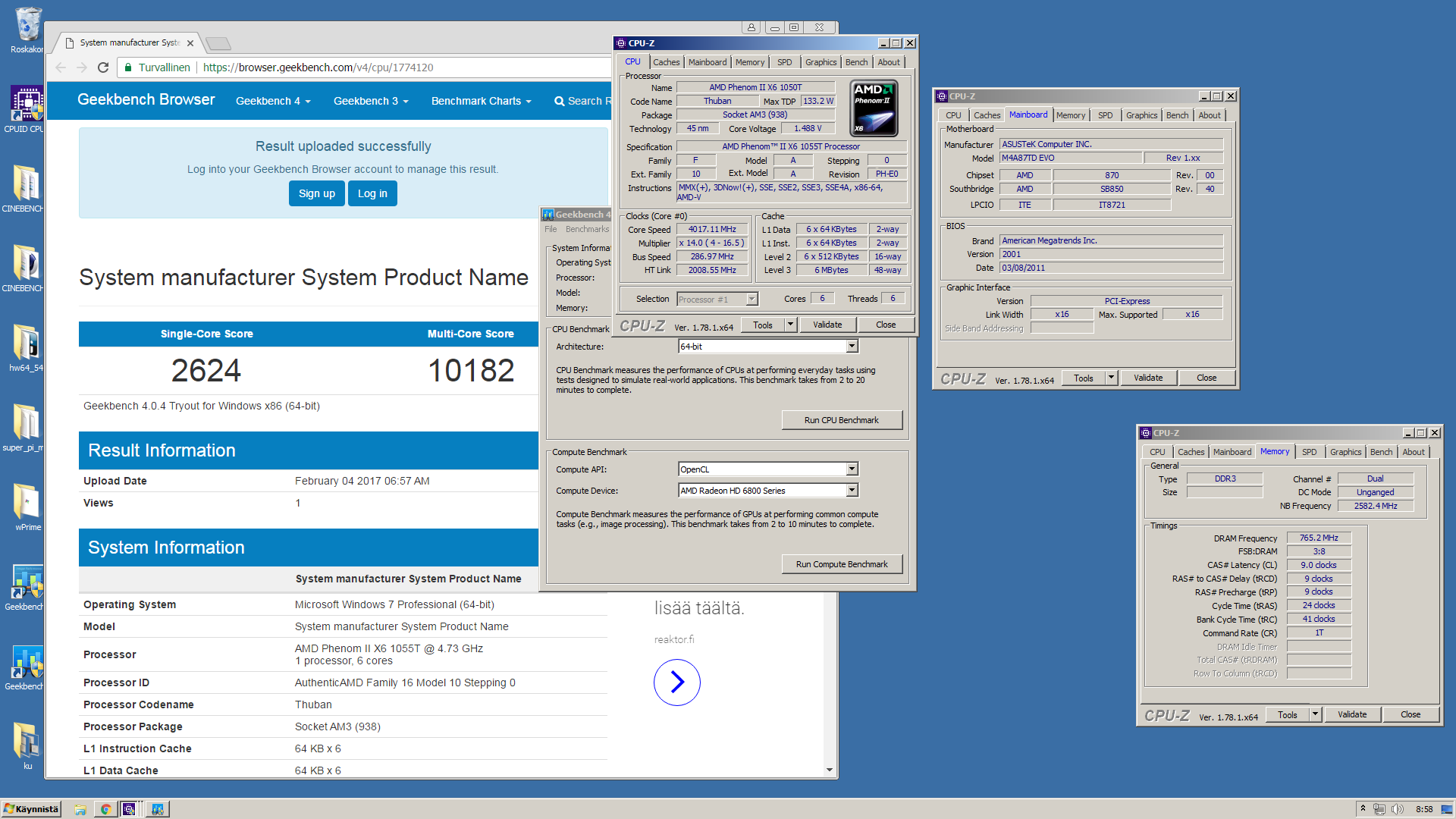Screen dimensions: 1456x819
Task: Open the Geekbench 3 navbar dropdown
Action: tap(371, 101)
